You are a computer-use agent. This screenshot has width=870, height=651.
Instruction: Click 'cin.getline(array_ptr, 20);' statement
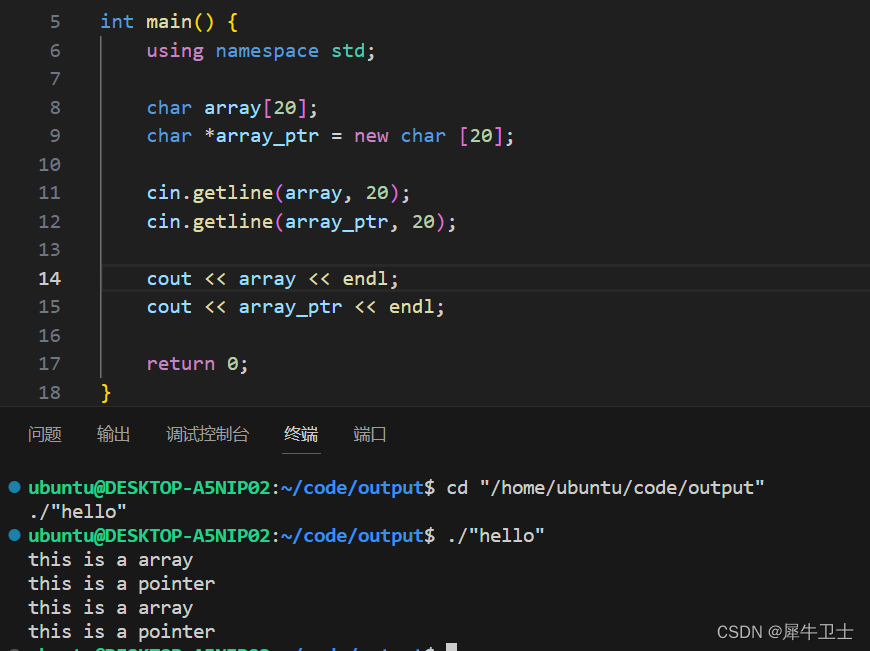[301, 221]
